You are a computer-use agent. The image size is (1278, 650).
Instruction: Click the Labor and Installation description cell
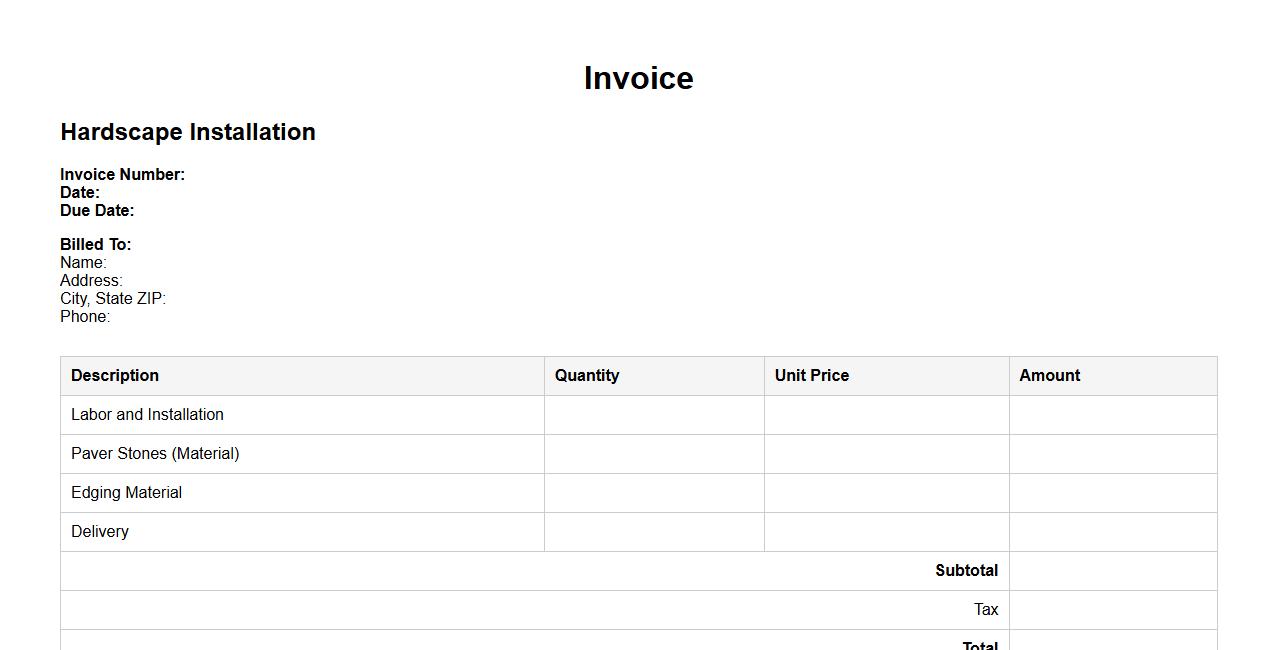click(x=147, y=414)
